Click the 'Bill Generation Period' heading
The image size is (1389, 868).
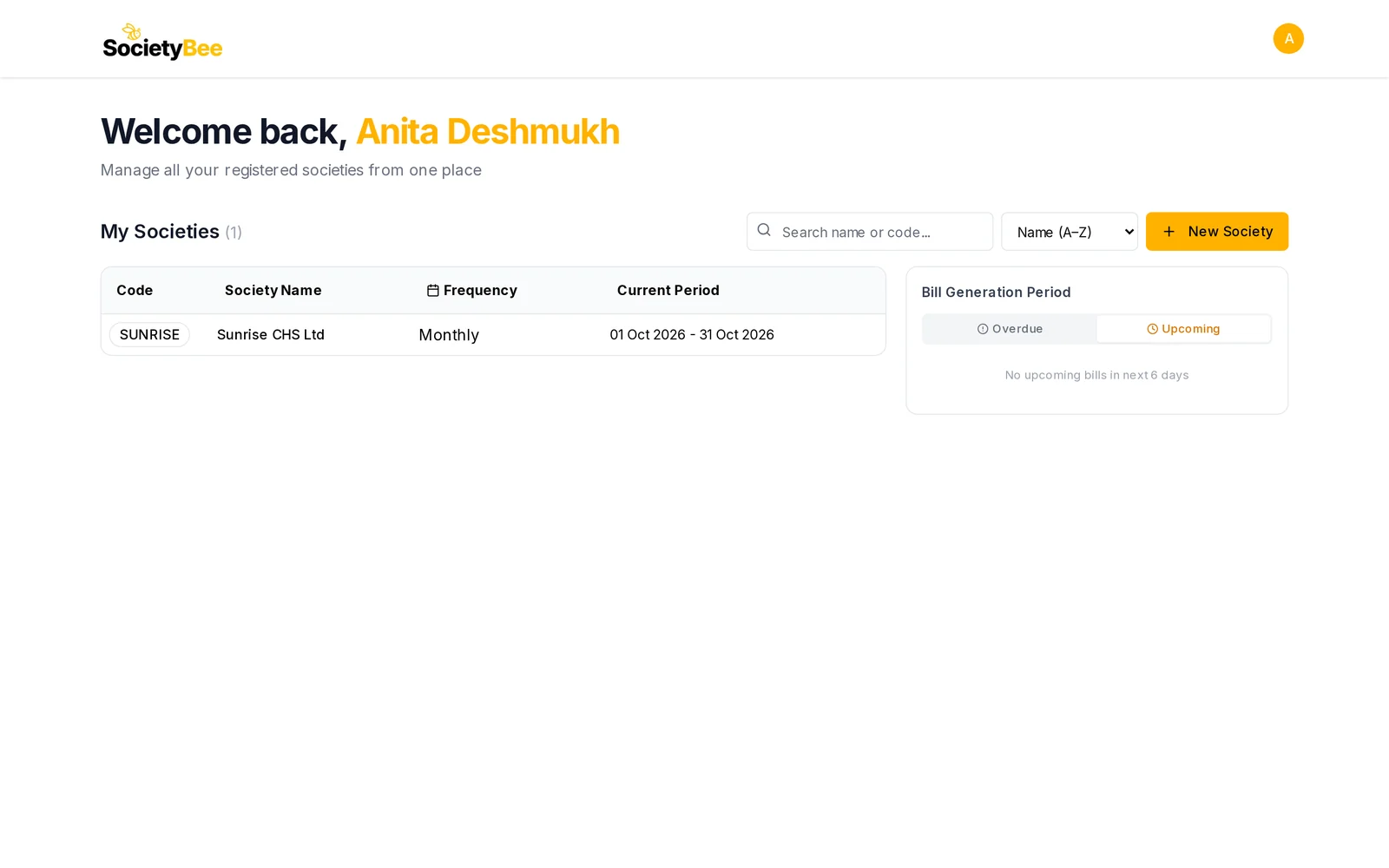click(997, 293)
